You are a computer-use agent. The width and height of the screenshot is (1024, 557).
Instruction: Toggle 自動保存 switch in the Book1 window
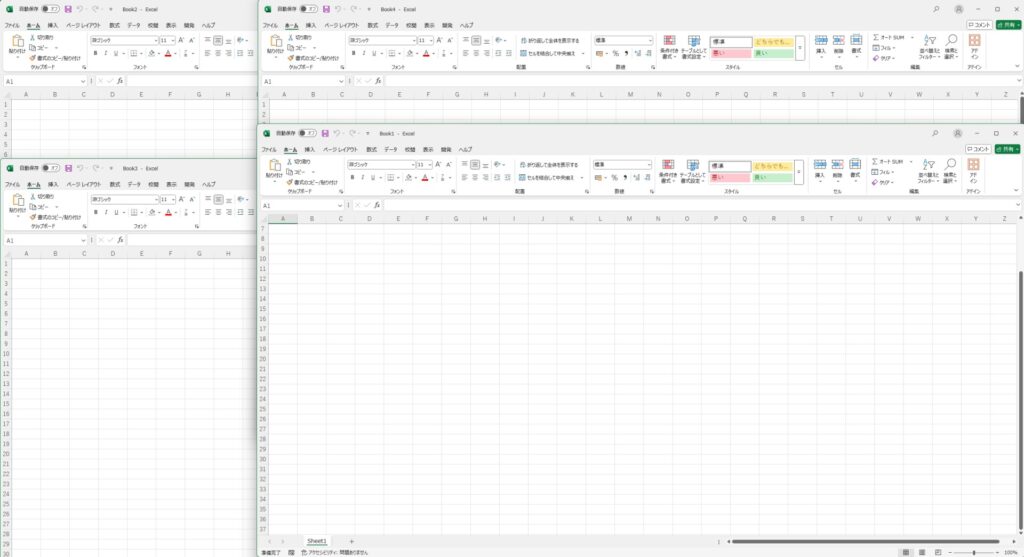[310, 133]
